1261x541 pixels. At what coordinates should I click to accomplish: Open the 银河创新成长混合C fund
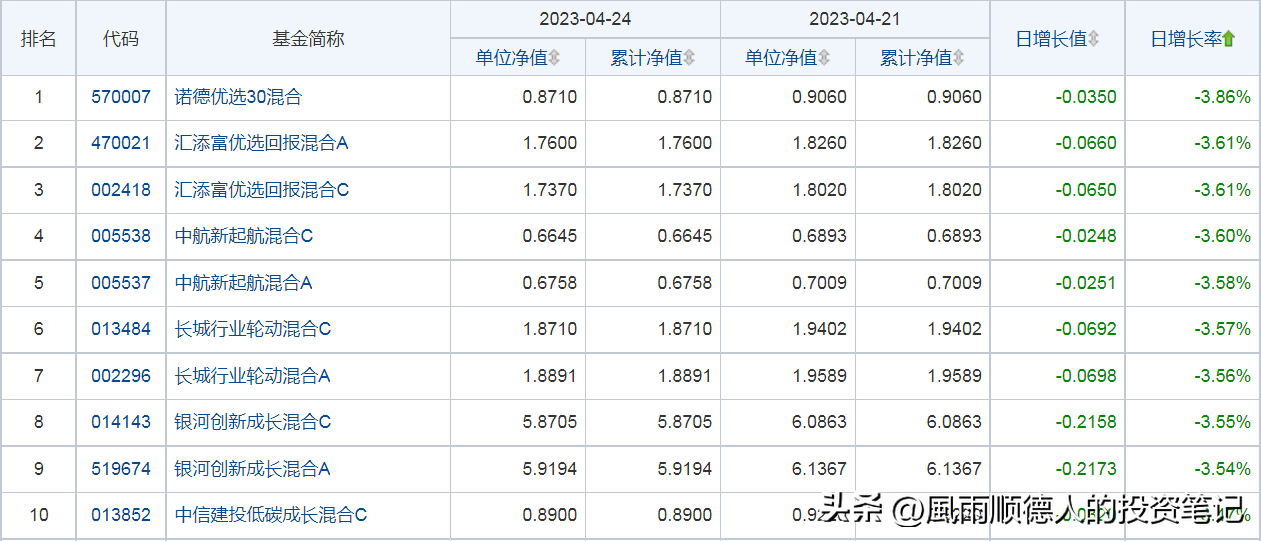[253, 422]
